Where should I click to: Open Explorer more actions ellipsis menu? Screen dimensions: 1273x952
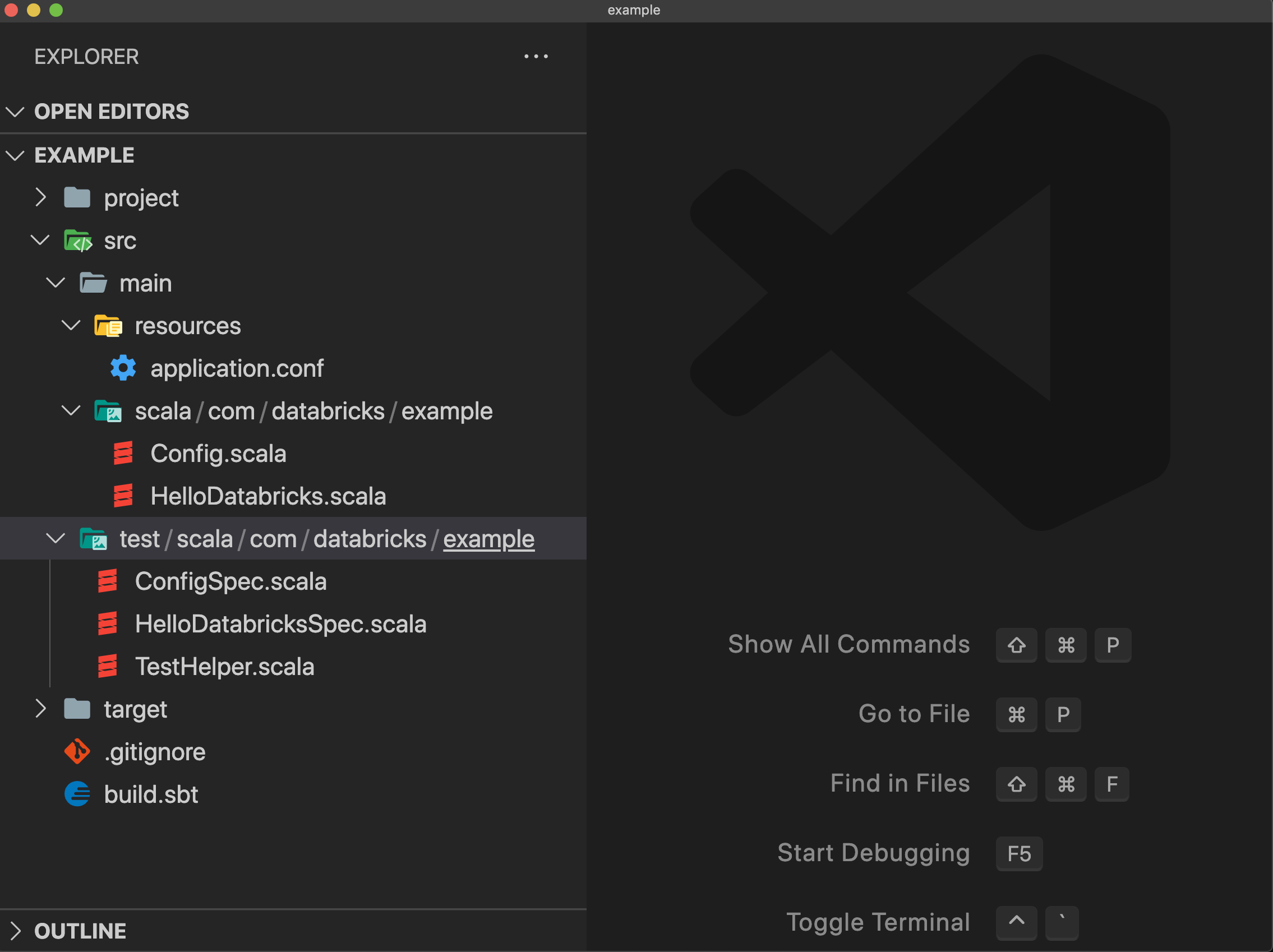click(x=535, y=57)
